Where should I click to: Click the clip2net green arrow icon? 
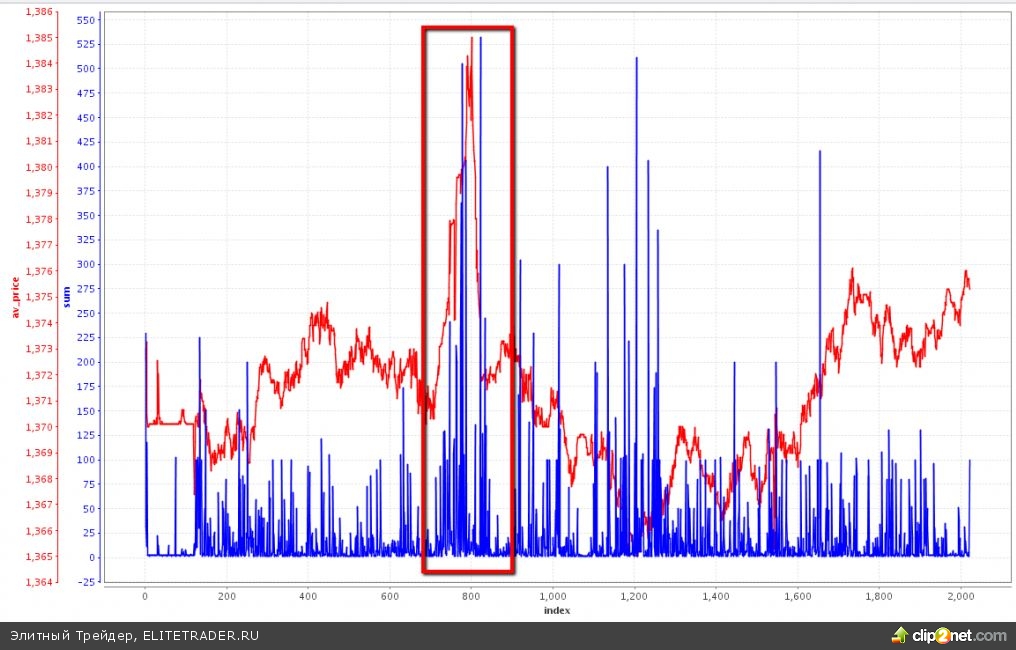[x=900, y=635]
